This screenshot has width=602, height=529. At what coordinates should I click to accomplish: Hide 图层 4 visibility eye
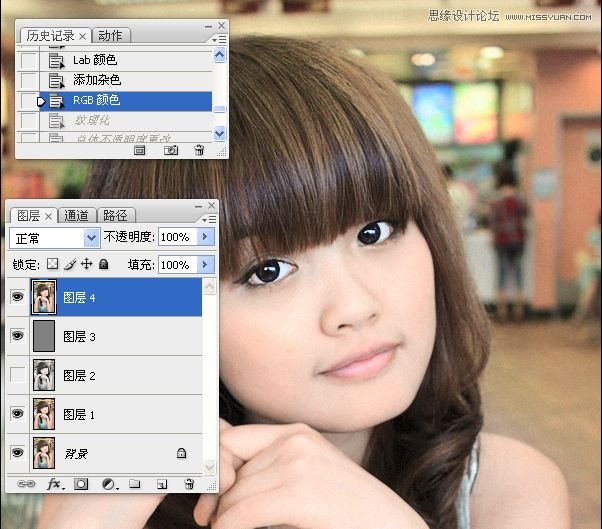coord(17,297)
